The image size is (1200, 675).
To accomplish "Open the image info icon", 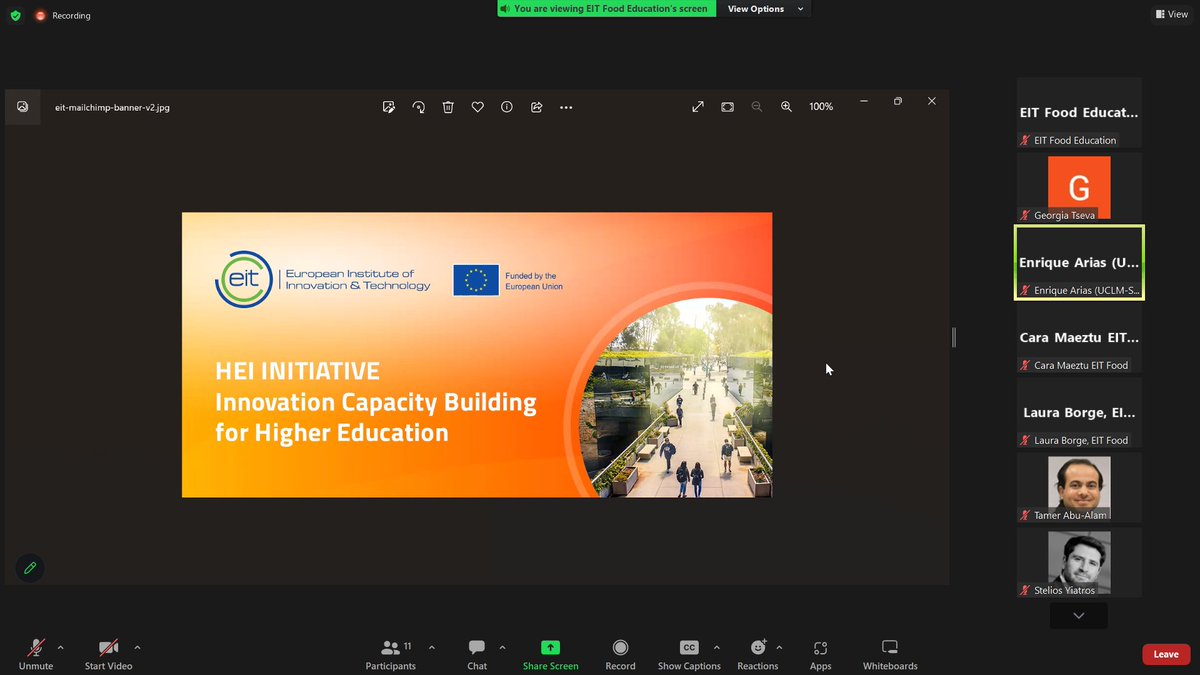I will (x=507, y=107).
